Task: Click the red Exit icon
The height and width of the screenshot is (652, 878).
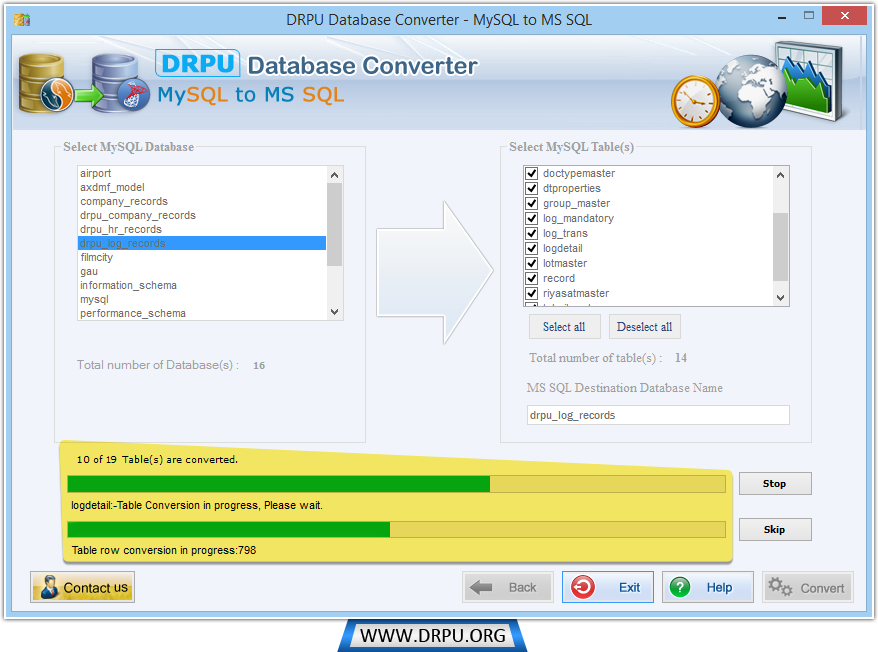Action: 583,587
